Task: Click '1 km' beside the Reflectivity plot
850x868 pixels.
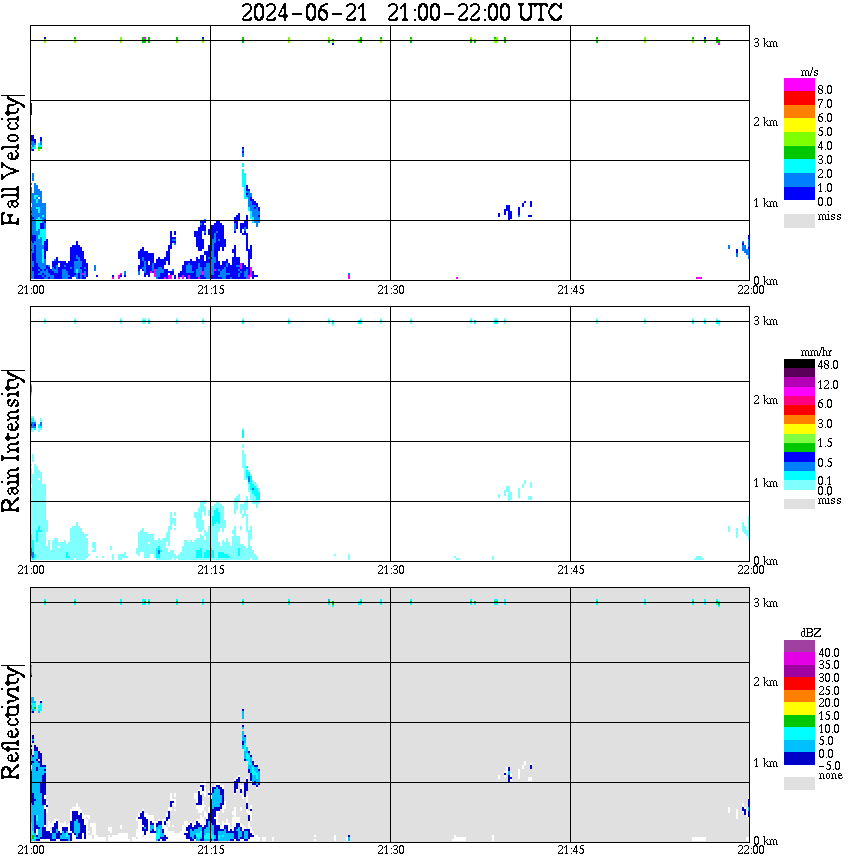Action: click(x=766, y=763)
